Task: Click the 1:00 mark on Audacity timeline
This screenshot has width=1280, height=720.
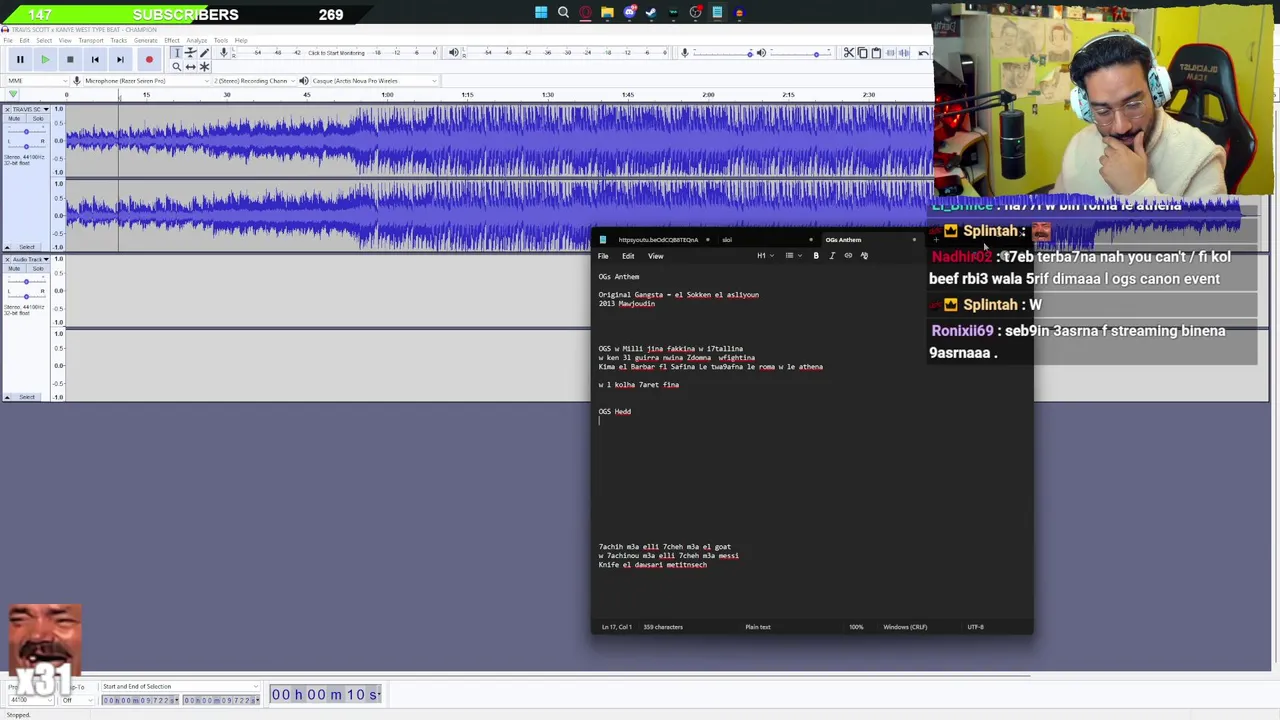Action: [x=387, y=95]
